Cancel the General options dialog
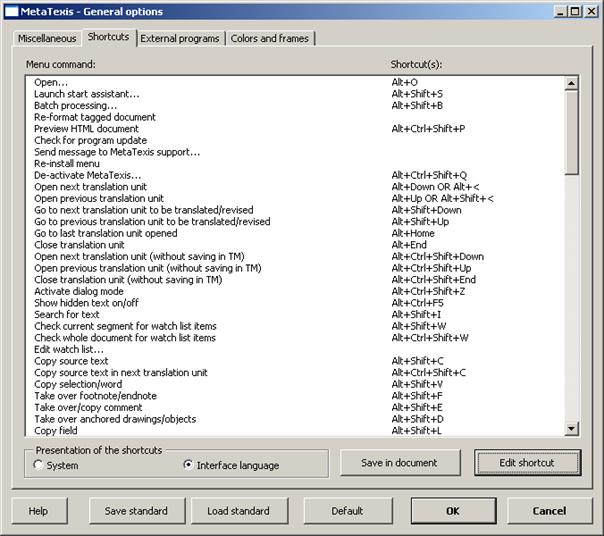Viewport: 604px width, 536px height. [549, 511]
